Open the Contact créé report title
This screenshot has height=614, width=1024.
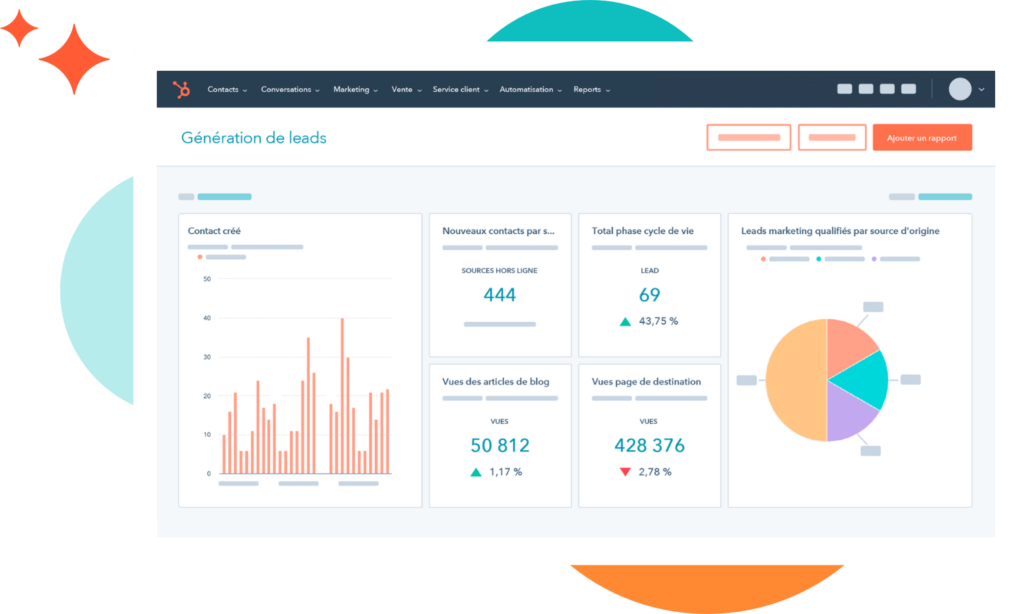pyautogui.click(x=214, y=231)
